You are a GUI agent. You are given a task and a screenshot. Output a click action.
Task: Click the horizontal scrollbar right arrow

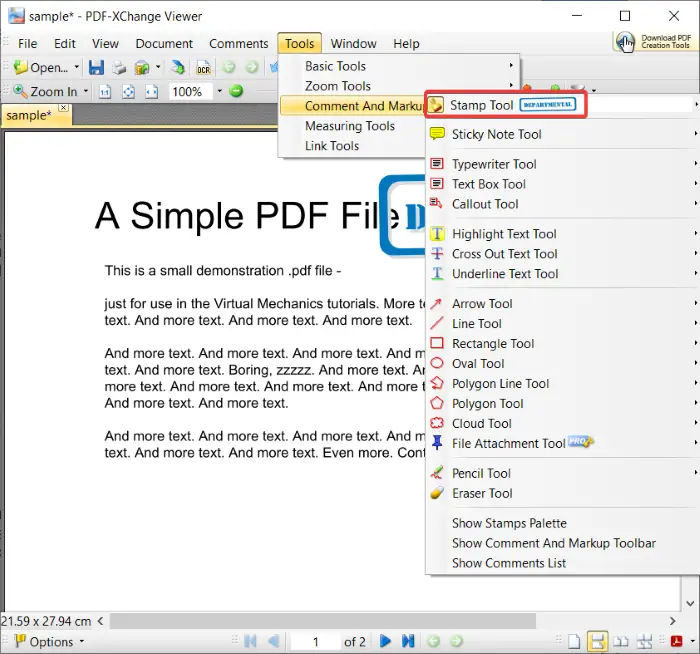pyautogui.click(x=673, y=621)
